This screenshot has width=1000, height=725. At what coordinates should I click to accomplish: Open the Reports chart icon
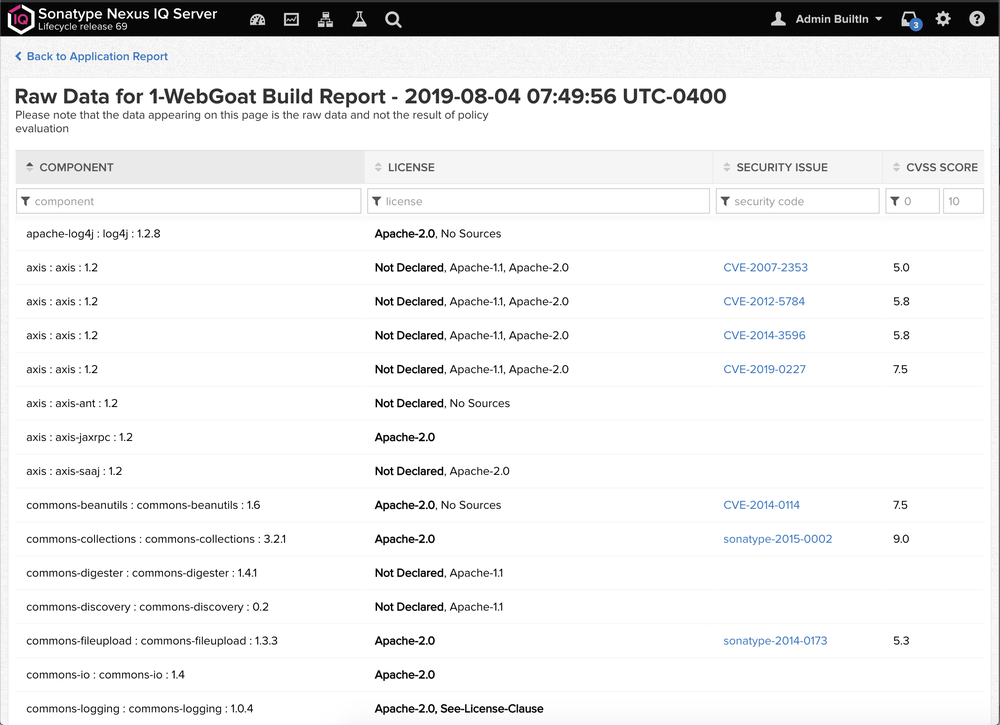pyautogui.click(x=291, y=20)
